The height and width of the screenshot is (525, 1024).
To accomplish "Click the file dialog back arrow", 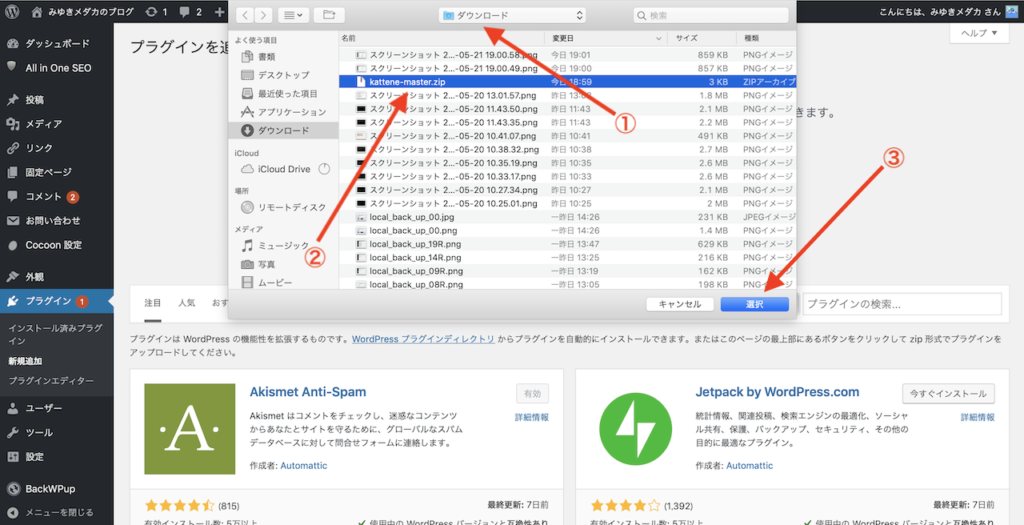I will click(243, 15).
